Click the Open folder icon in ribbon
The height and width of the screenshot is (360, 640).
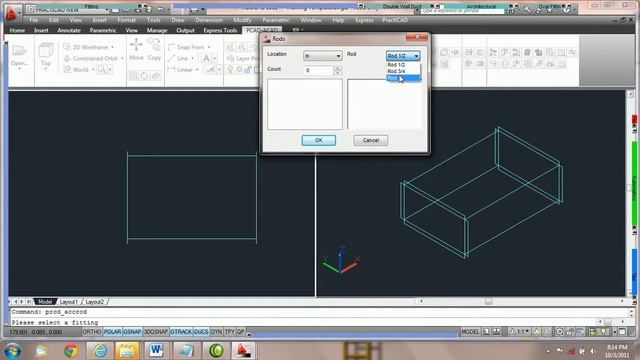coord(19,51)
